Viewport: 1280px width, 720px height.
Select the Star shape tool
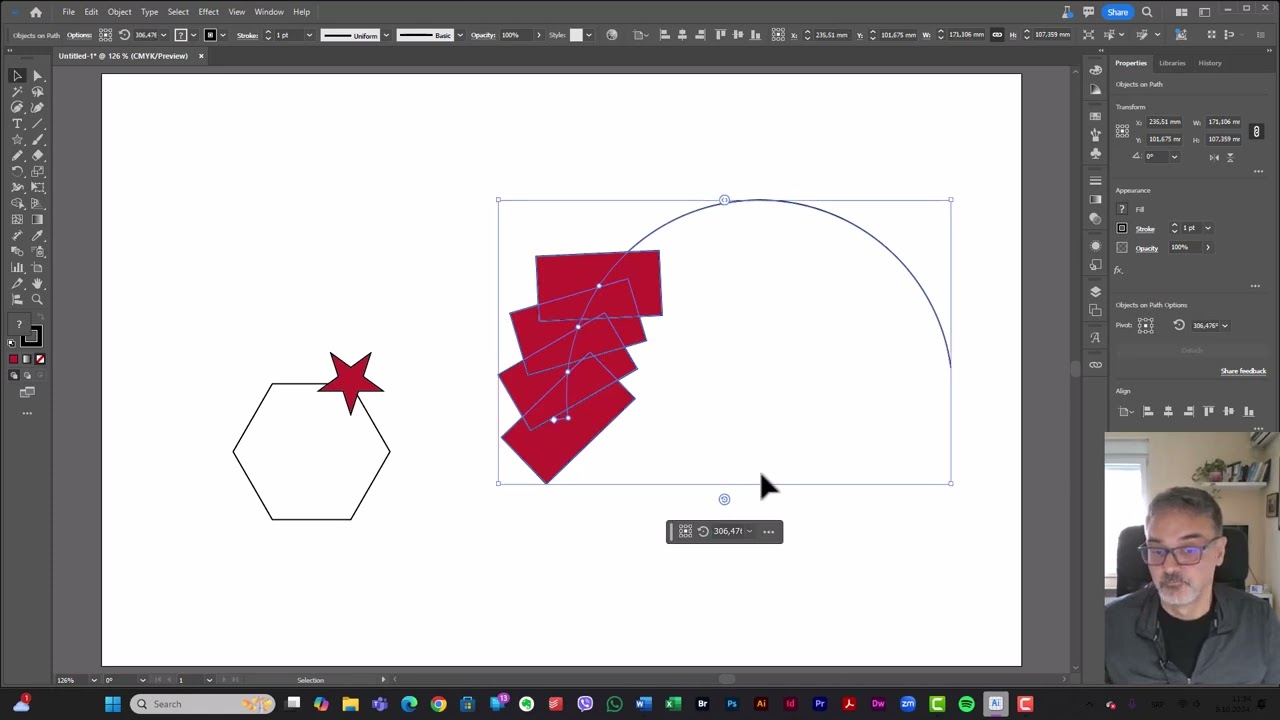point(17,139)
